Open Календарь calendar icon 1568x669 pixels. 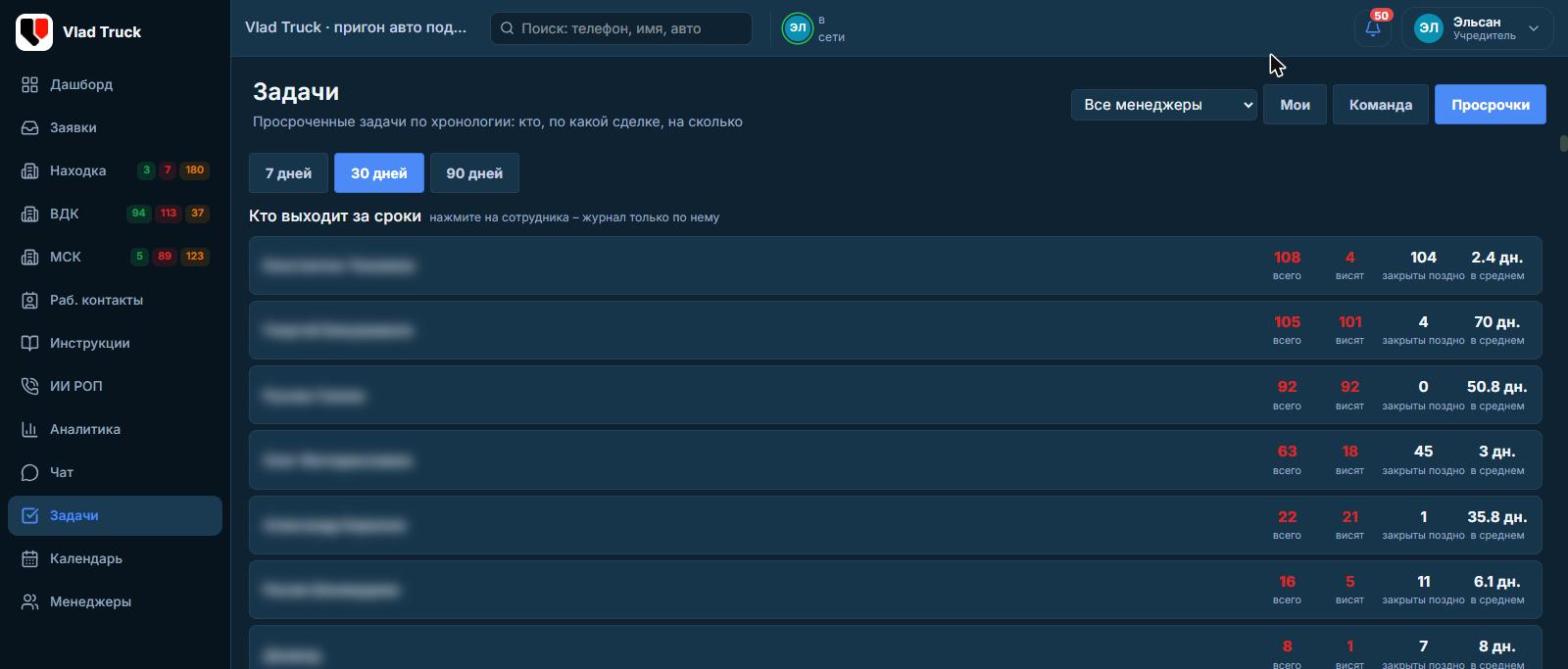(x=30, y=559)
